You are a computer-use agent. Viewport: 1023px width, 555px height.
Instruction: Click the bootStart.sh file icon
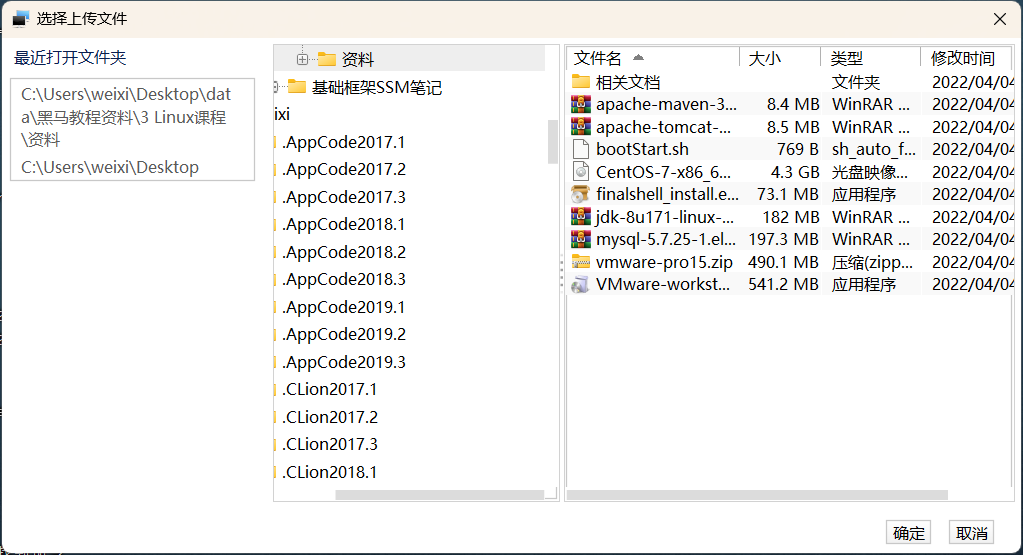coord(581,149)
